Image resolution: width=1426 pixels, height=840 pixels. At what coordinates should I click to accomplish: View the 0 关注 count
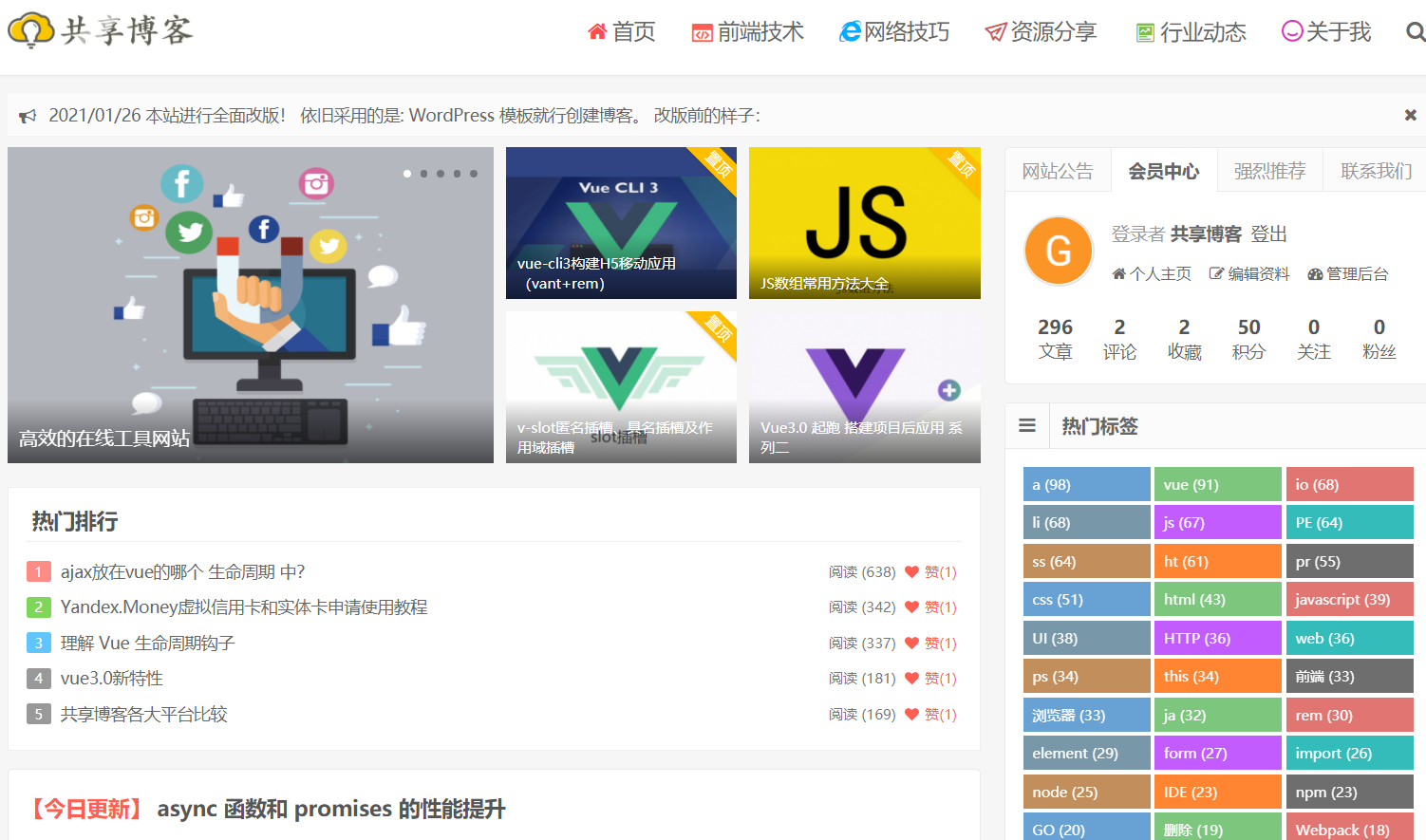[x=1314, y=339]
